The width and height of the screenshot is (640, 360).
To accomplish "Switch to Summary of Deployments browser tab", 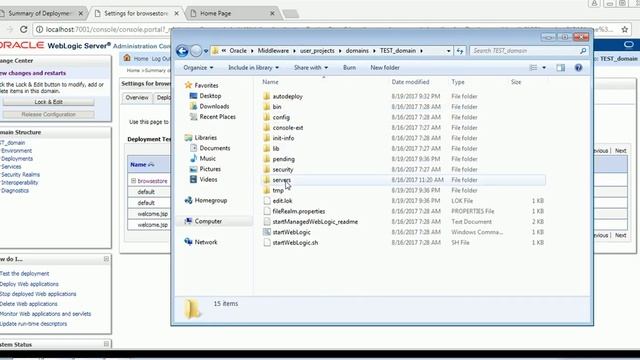I will (39, 13).
